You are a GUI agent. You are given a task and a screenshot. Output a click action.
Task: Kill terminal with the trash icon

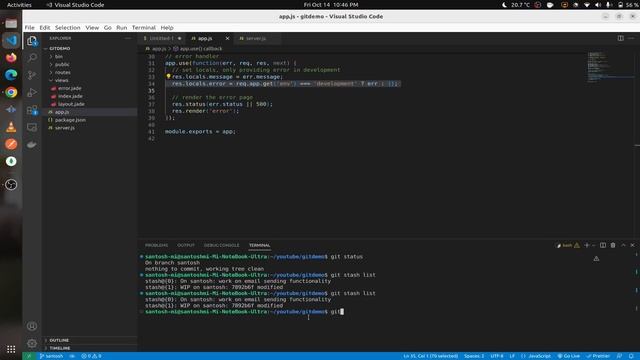click(613, 245)
